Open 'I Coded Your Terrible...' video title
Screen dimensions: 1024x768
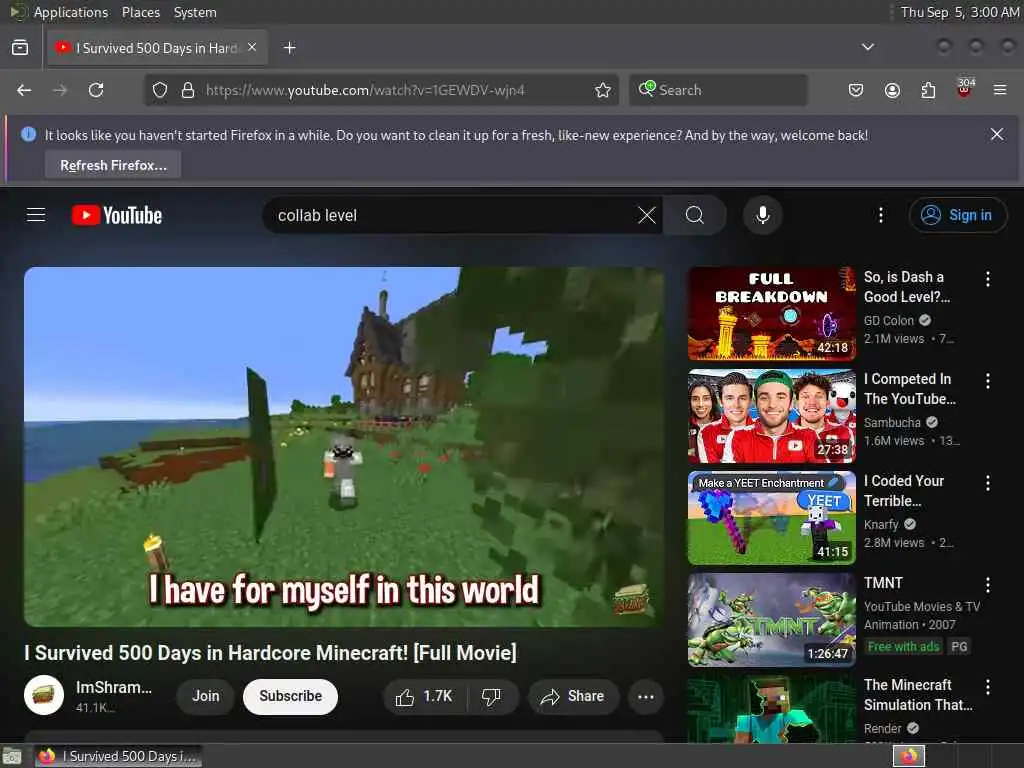[904, 491]
